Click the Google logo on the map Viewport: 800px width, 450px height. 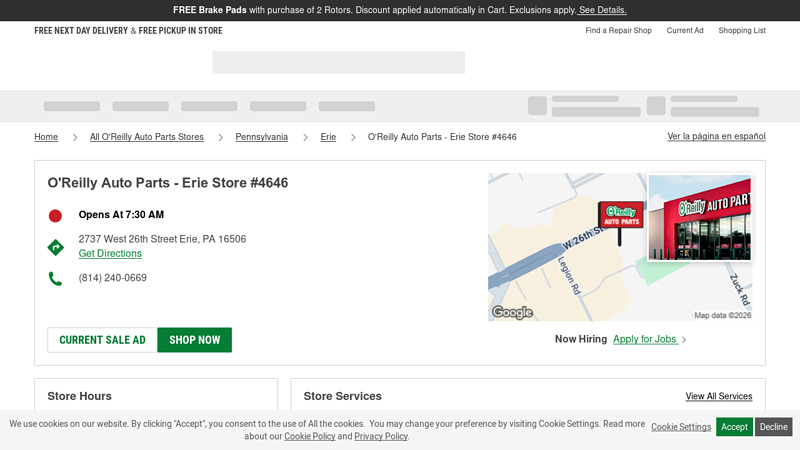coord(512,312)
